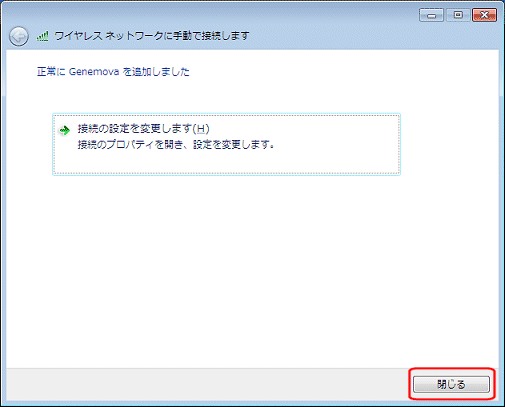Go back using the round arrow button

[19, 36]
